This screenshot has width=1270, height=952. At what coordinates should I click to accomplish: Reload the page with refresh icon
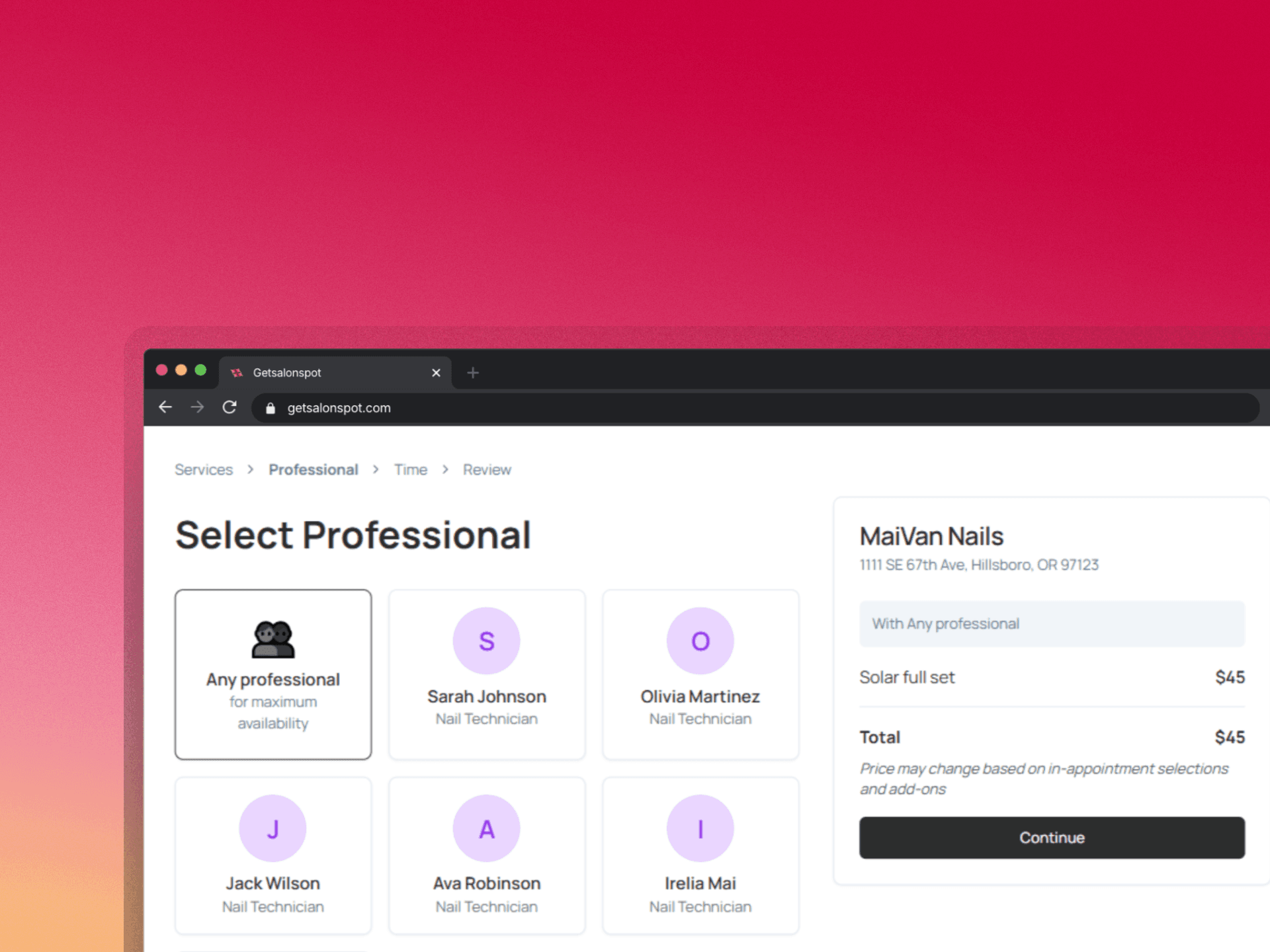(x=230, y=407)
